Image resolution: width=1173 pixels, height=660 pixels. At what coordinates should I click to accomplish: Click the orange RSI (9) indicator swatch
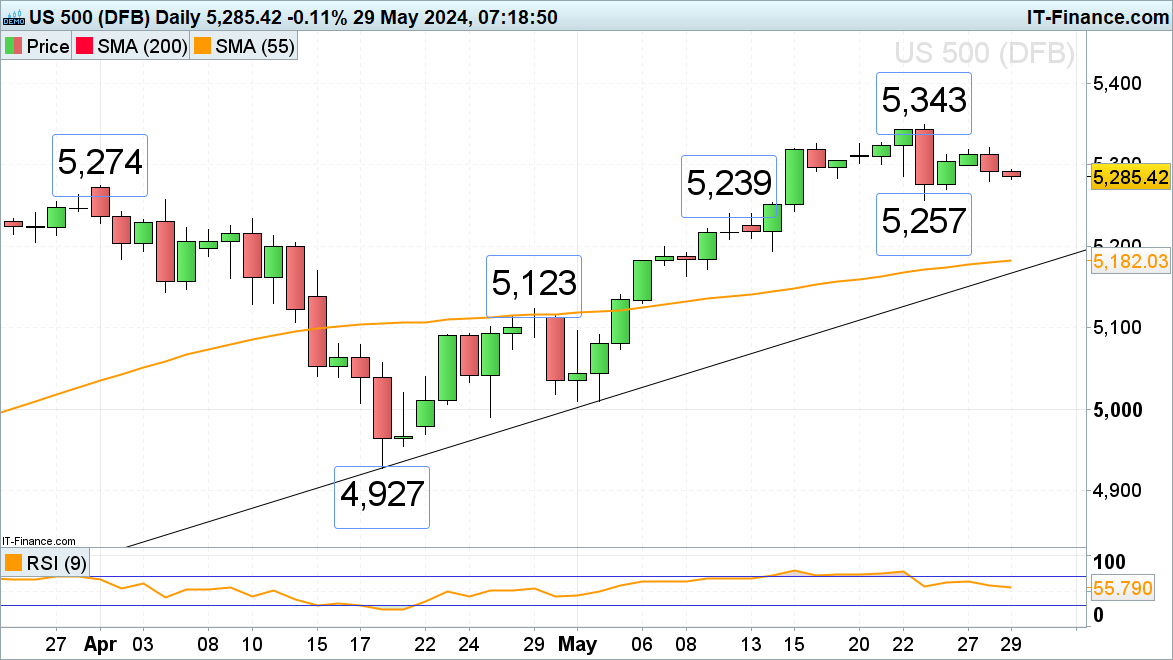pos(13,563)
